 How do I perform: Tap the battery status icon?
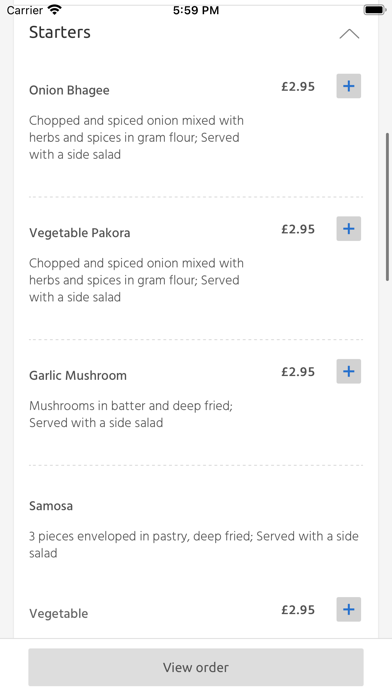click(x=374, y=10)
